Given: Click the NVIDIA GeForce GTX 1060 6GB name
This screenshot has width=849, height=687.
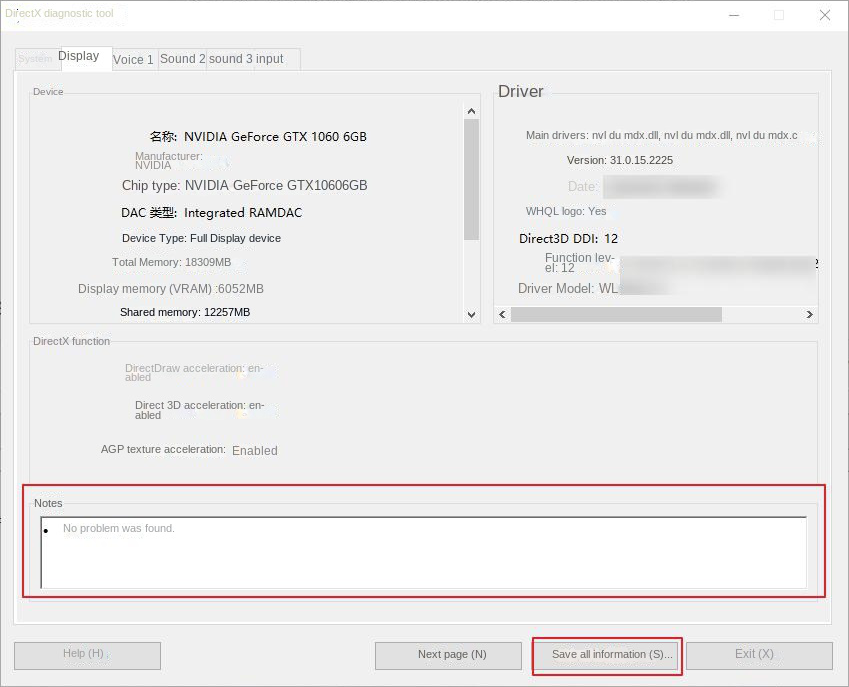Looking at the screenshot, I should (x=275, y=137).
